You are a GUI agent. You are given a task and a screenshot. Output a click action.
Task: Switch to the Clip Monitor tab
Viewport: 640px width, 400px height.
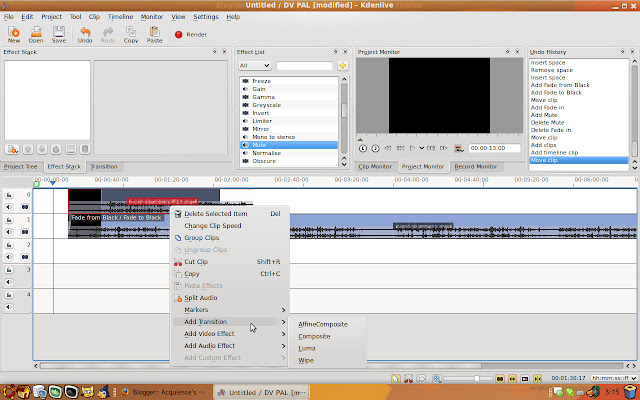(x=375, y=167)
